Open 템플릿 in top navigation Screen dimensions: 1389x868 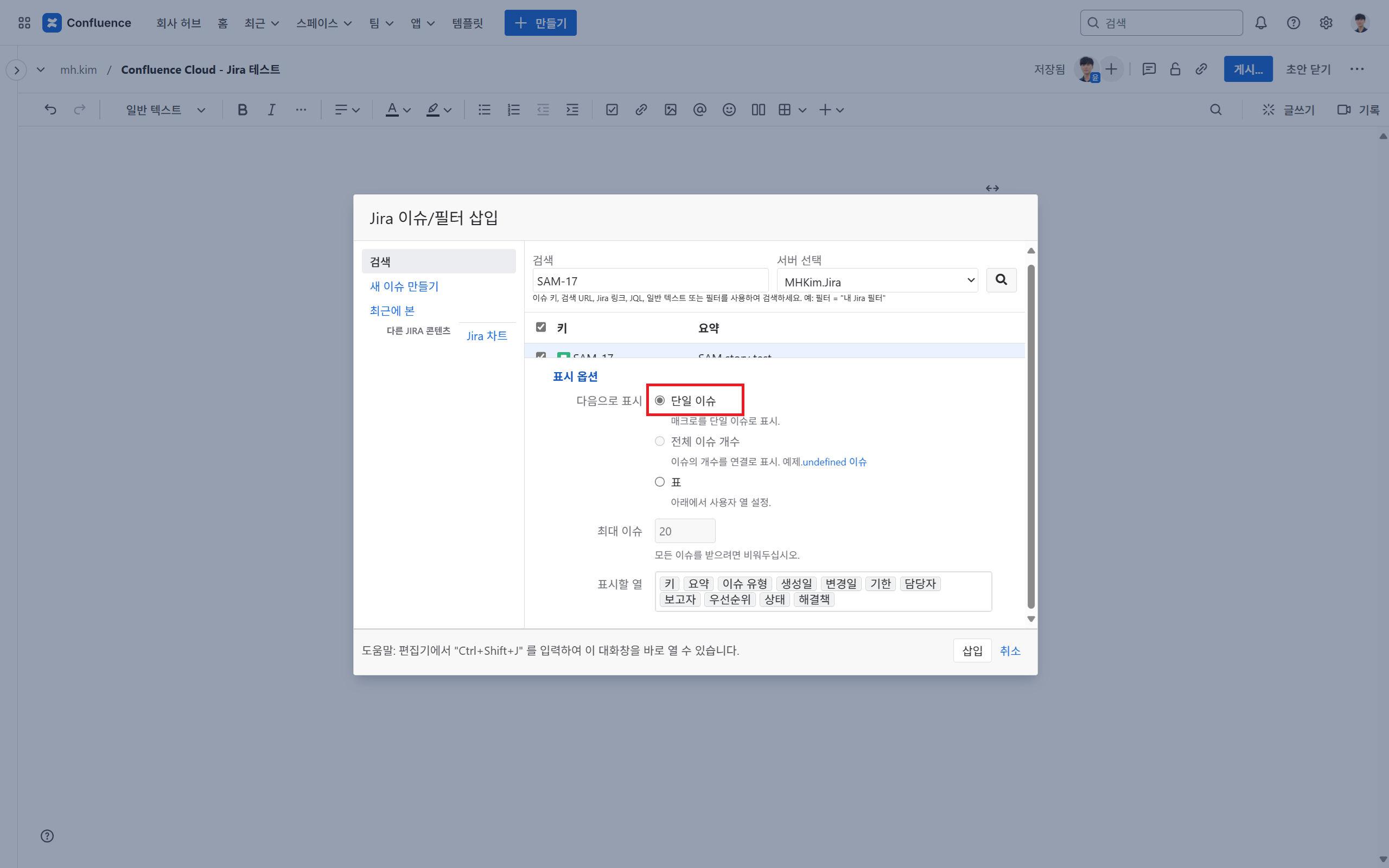(467, 23)
